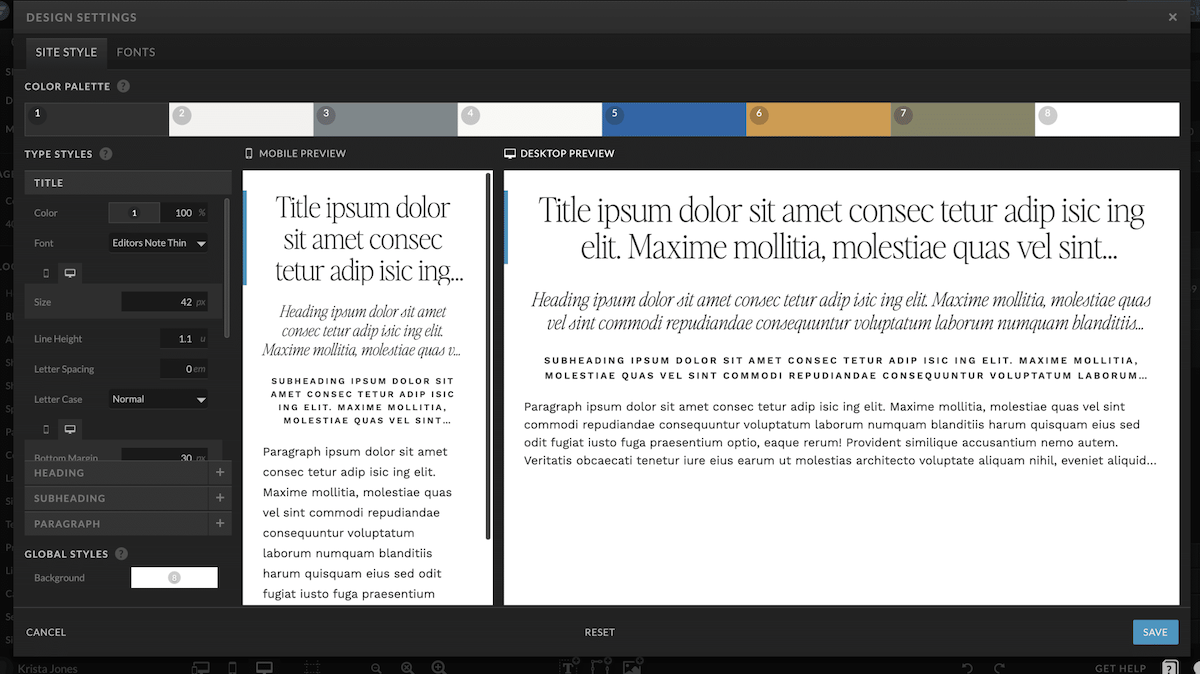Save the design settings
Screen dimensions: 1200x674
pyautogui.click(x=1156, y=632)
